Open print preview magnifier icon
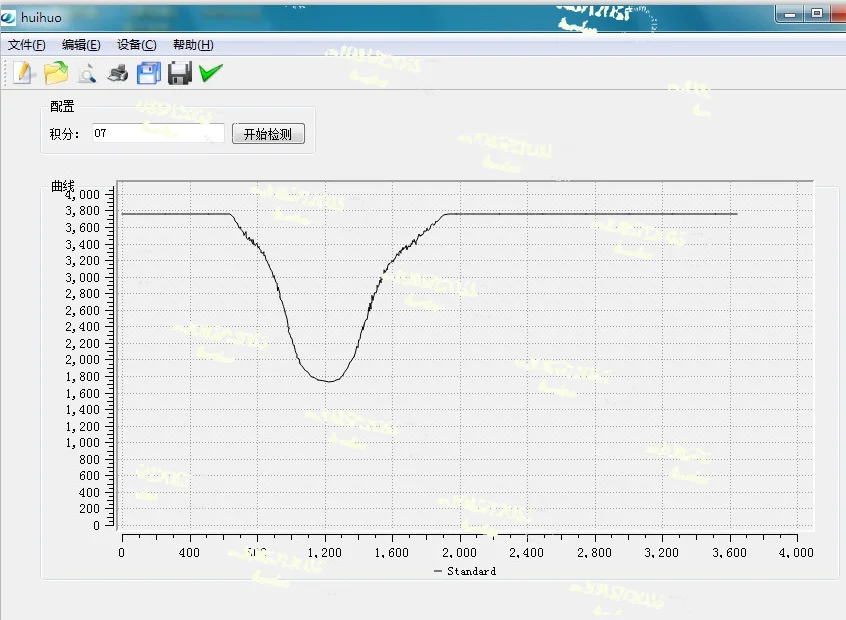The width and height of the screenshot is (846, 620). [87, 73]
